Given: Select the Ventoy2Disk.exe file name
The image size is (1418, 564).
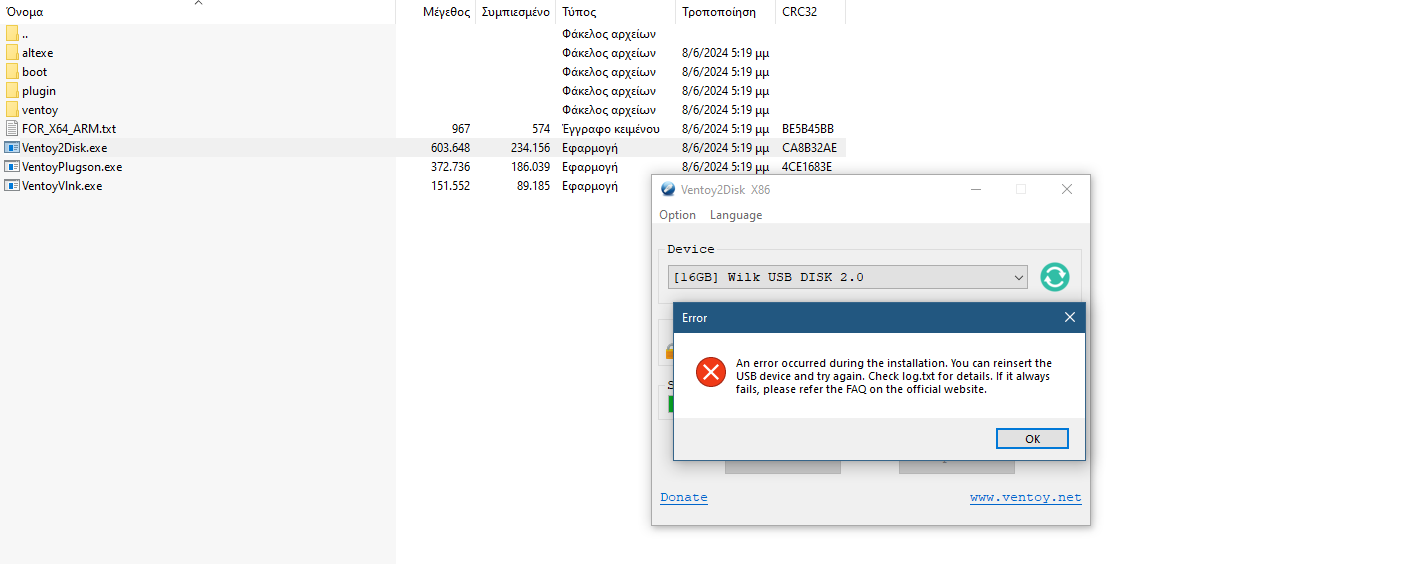Looking at the screenshot, I should click(x=65, y=148).
